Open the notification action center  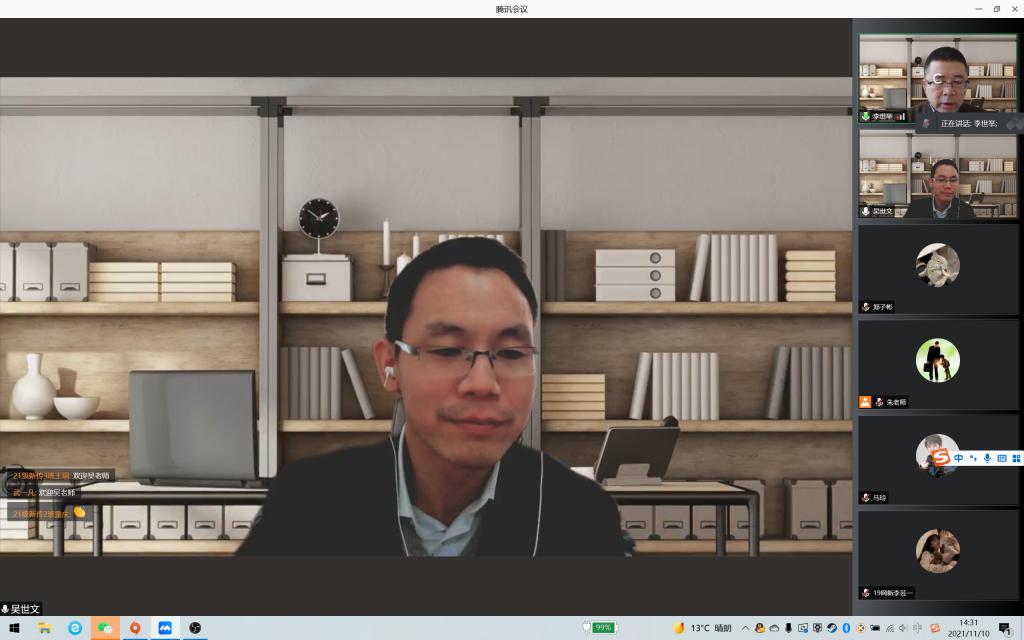[1004, 628]
